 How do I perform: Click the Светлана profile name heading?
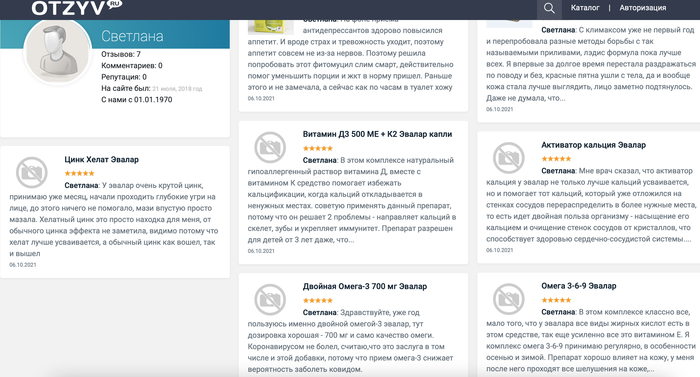(x=132, y=36)
